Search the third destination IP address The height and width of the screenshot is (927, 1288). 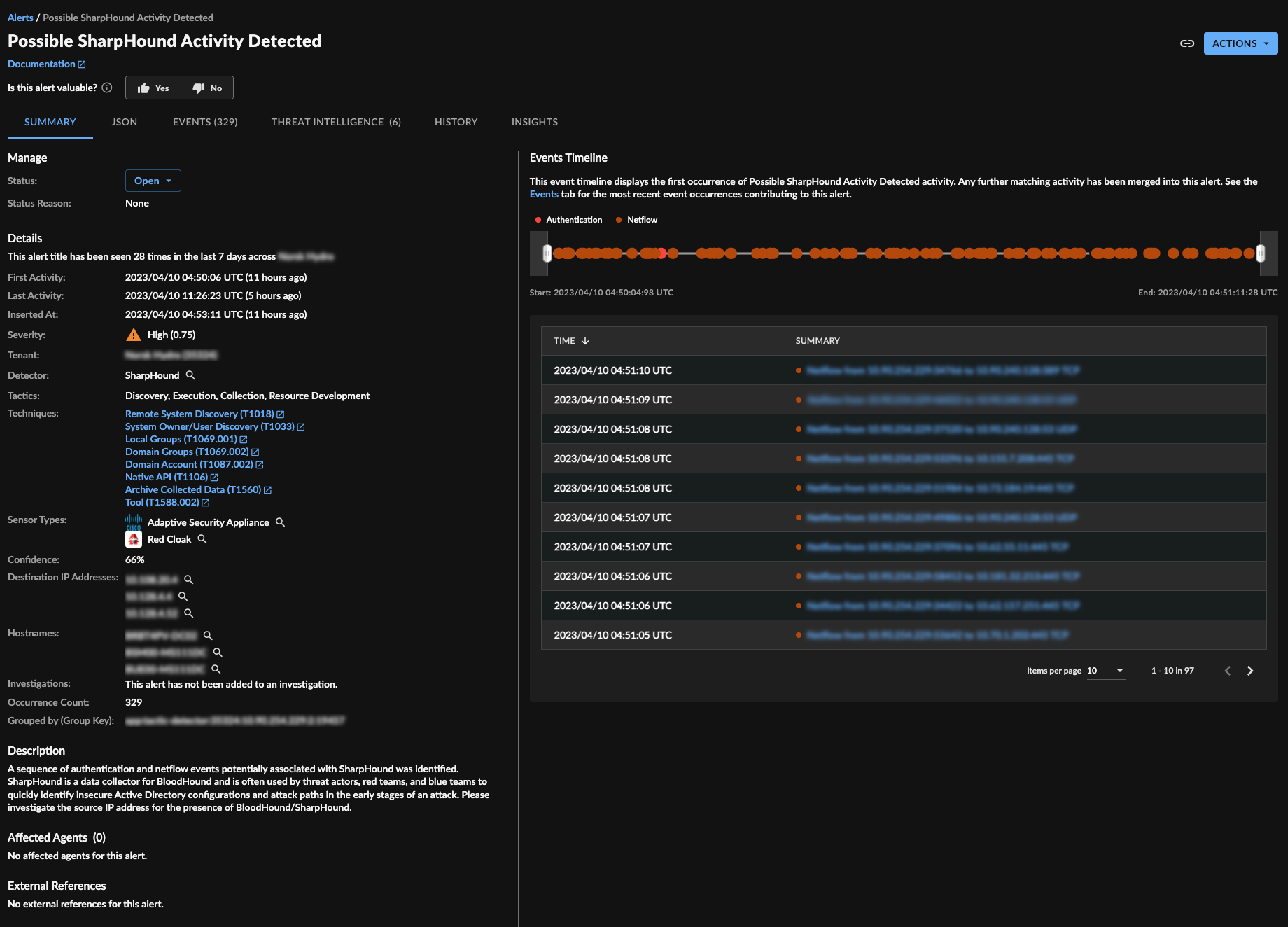(x=189, y=613)
